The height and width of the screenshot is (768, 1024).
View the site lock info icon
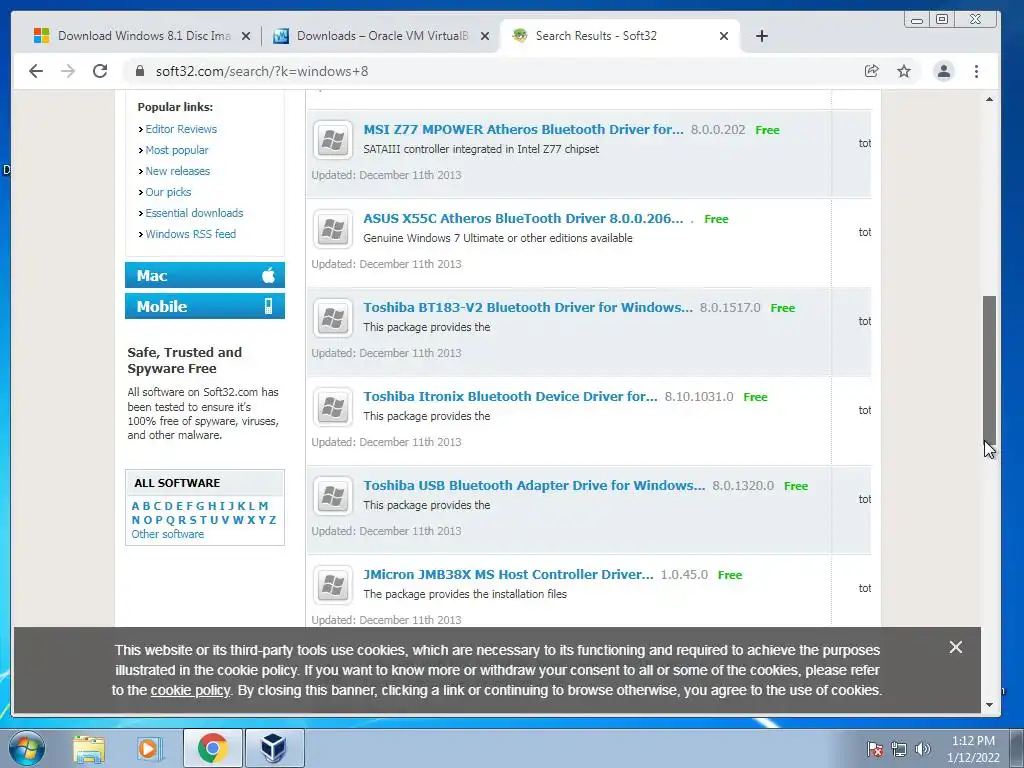pos(140,71)
